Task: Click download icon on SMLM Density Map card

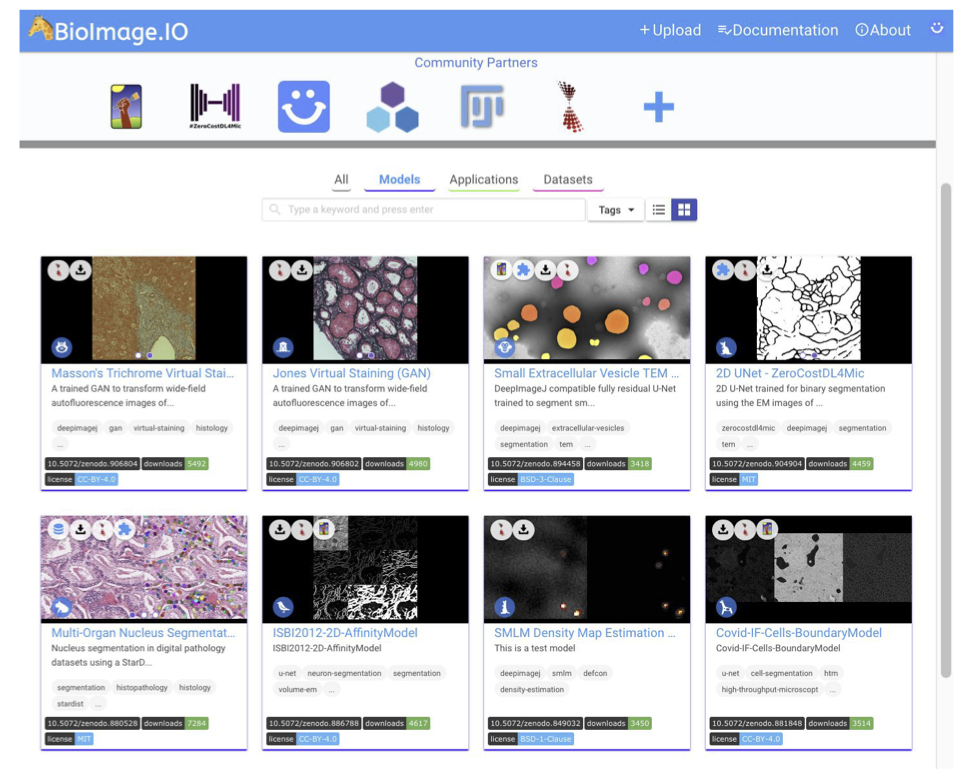Action: [523, 530]
